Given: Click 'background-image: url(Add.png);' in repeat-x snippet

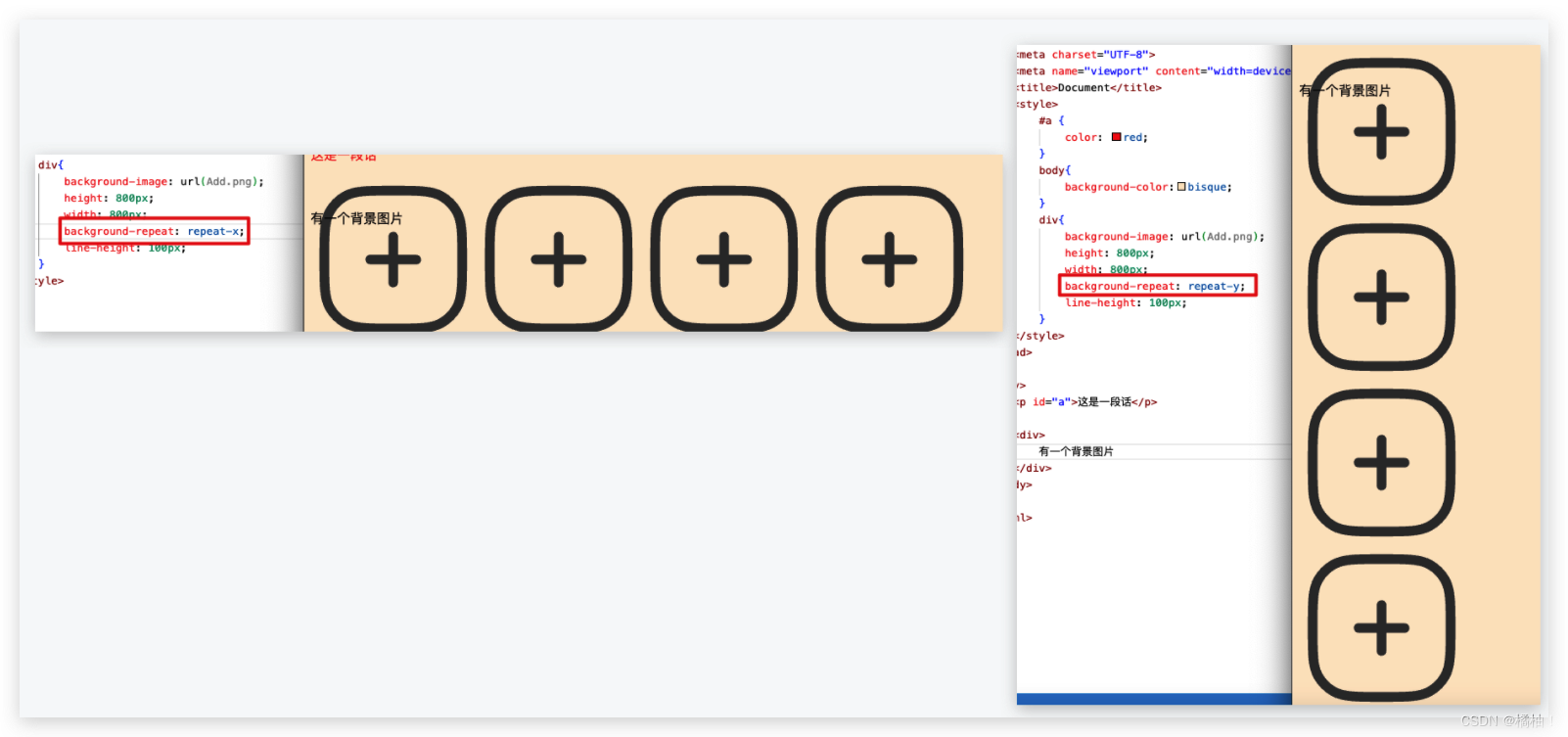Looking at the screenshot, I should point(163,182).
